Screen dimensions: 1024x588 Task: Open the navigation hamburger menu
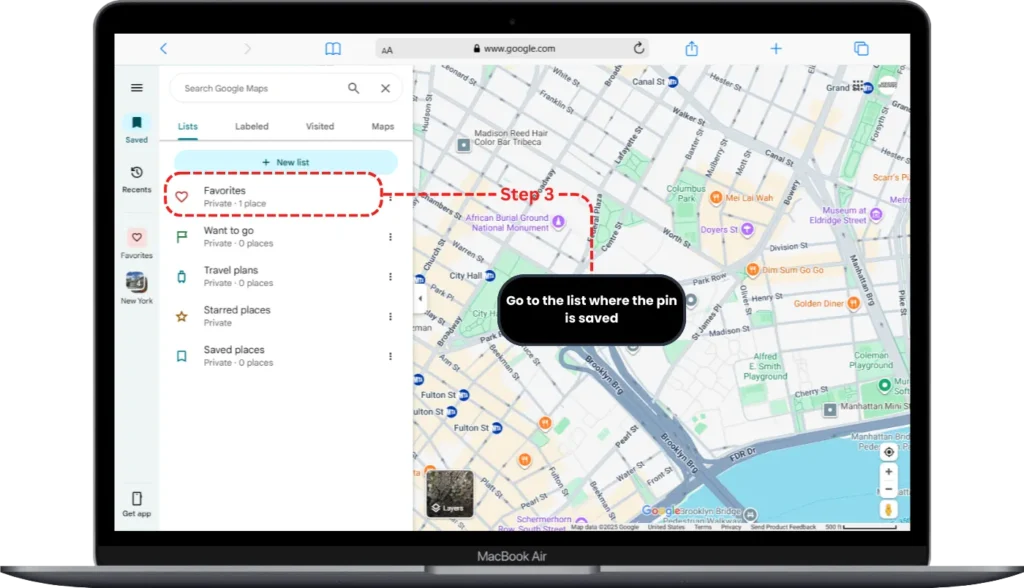point(137,87)
